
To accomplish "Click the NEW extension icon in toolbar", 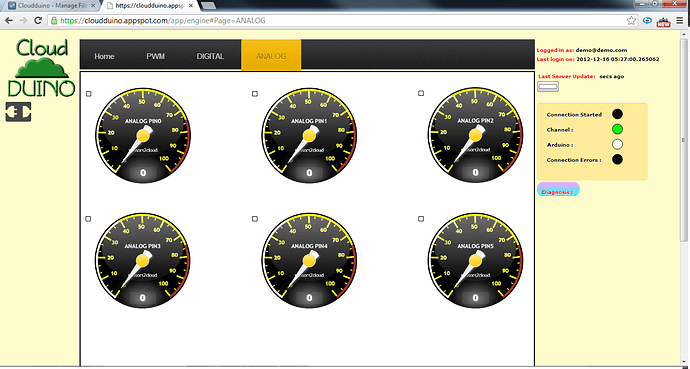I will click(663, 22).
